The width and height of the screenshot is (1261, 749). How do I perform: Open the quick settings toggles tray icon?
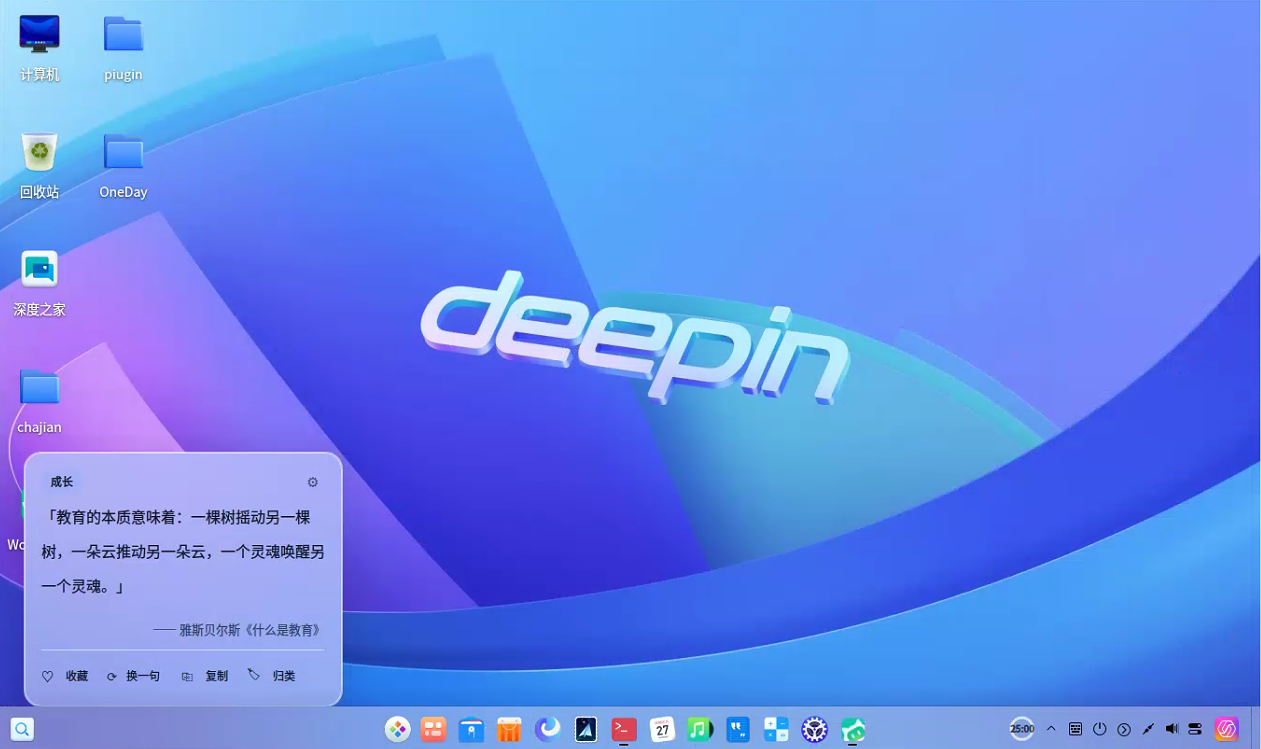[x=1196, y=729]
